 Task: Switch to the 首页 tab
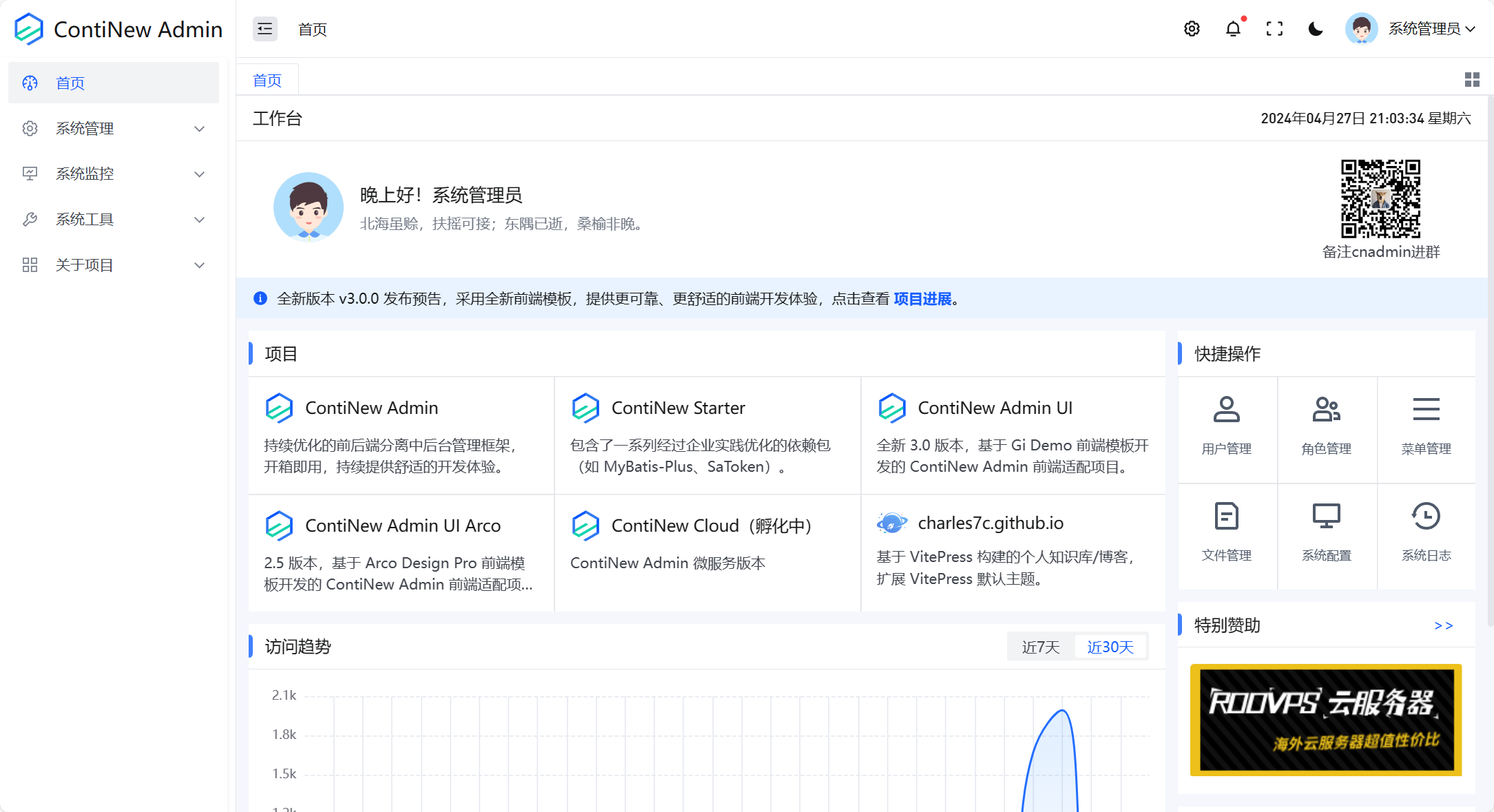pyautogui.click(x=267, y=79)
